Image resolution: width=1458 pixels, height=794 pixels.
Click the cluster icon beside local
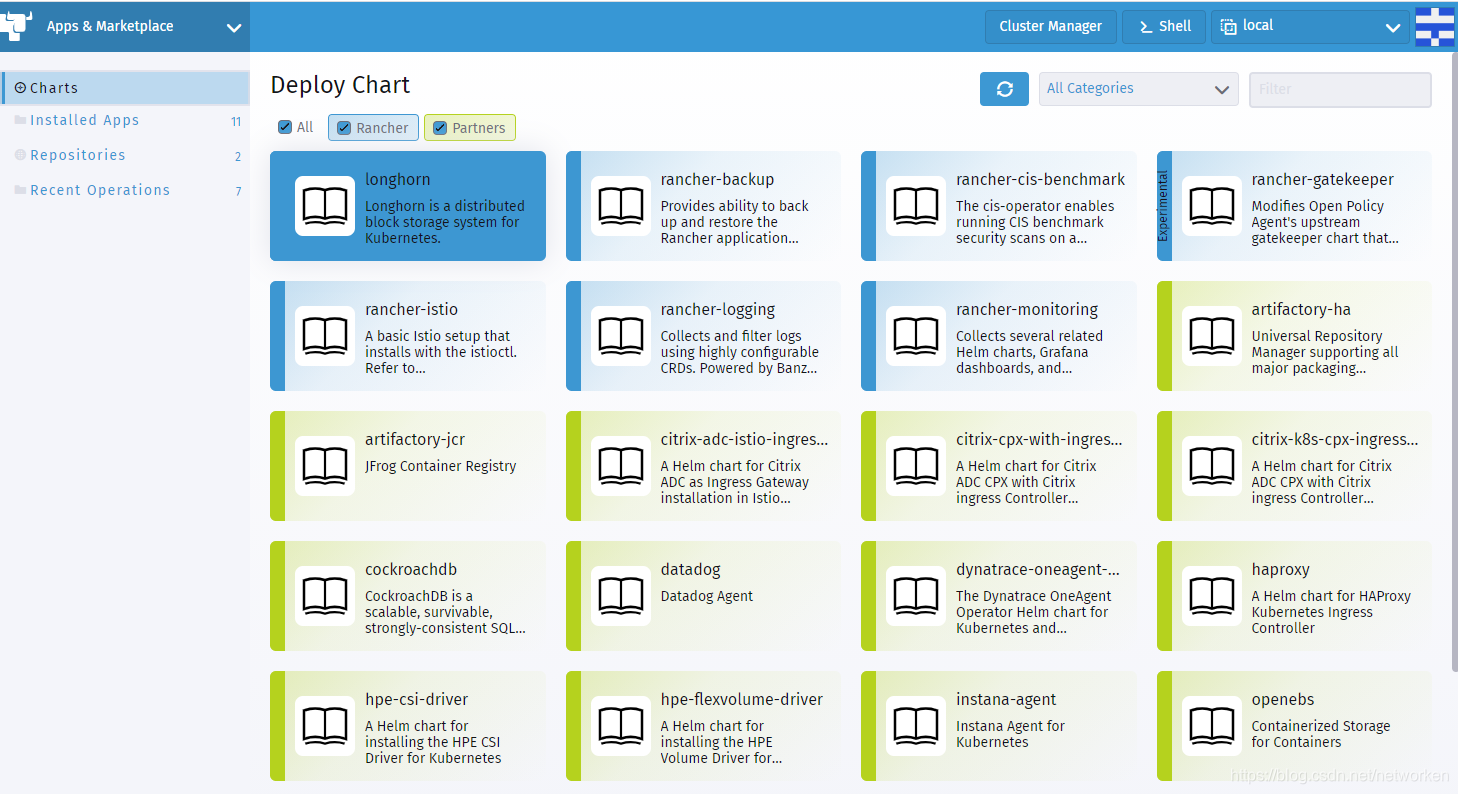[x=1228, y=27]
